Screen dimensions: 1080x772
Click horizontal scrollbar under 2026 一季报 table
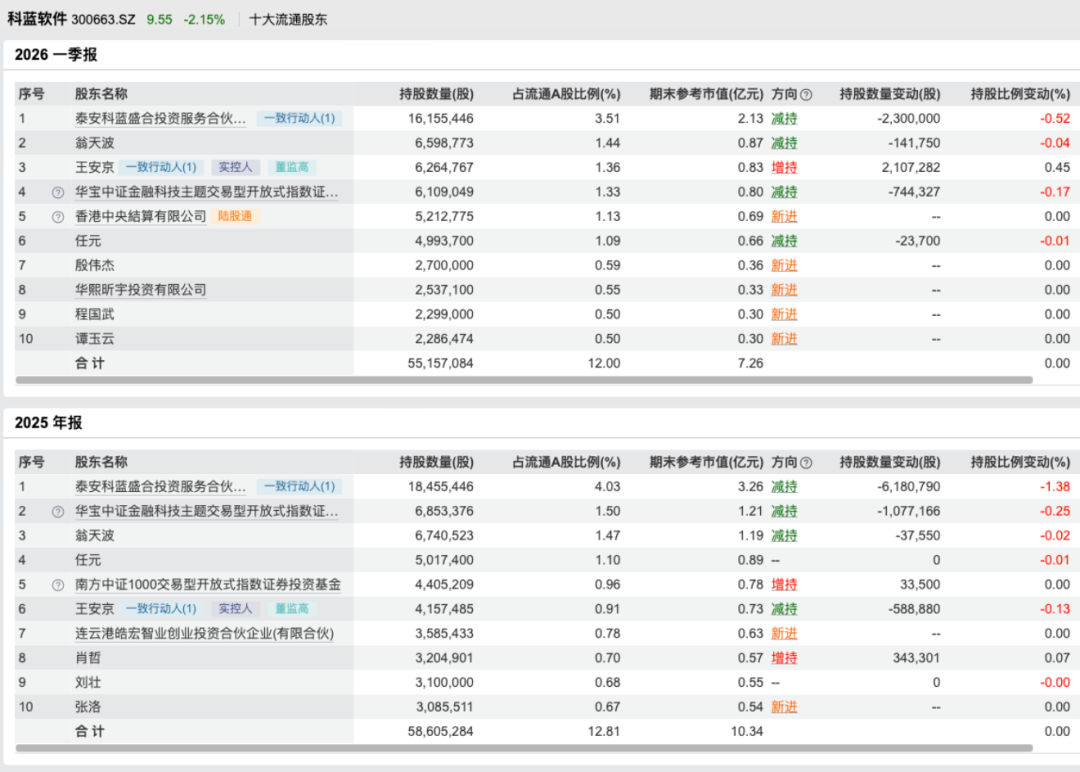pyautogui.click(x=524, y=380)
